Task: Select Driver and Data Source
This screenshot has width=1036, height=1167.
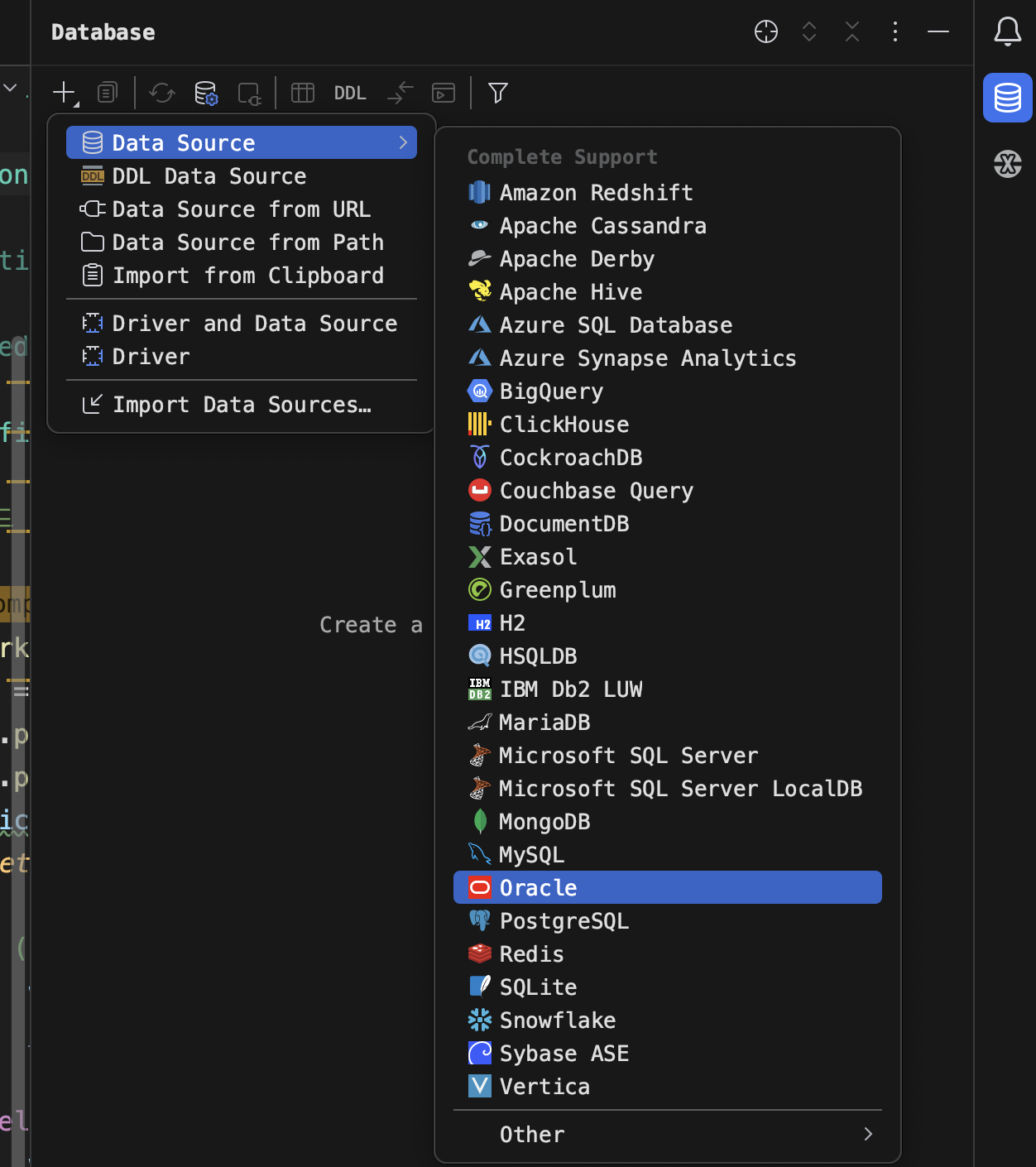Action: tap(242, 323)
